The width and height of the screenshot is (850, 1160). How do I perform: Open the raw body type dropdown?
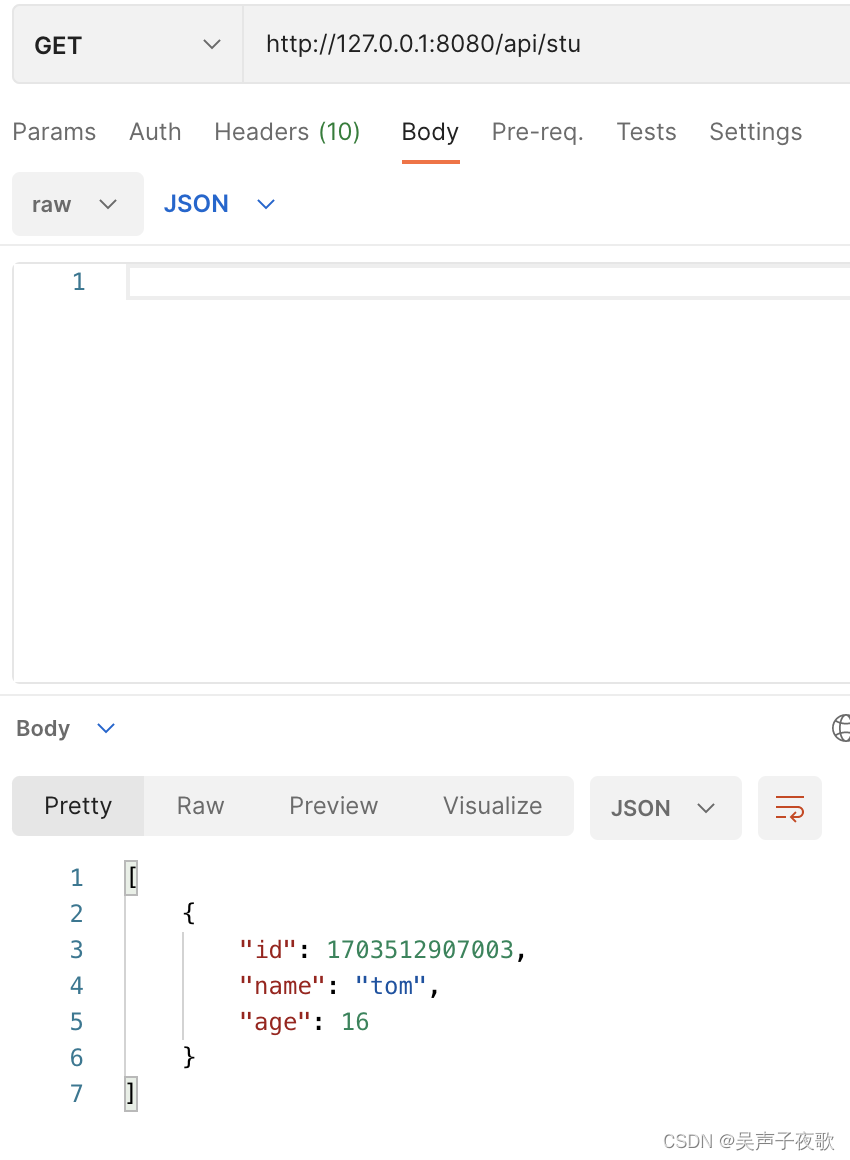coord(78,204)
